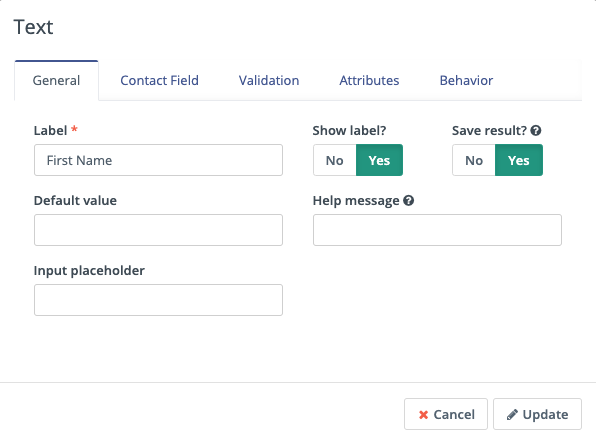The height and width of the screenshot is (443, 596).
Task: Select the Help message text field
Action: pyautogui.click(x=437, y=230)
